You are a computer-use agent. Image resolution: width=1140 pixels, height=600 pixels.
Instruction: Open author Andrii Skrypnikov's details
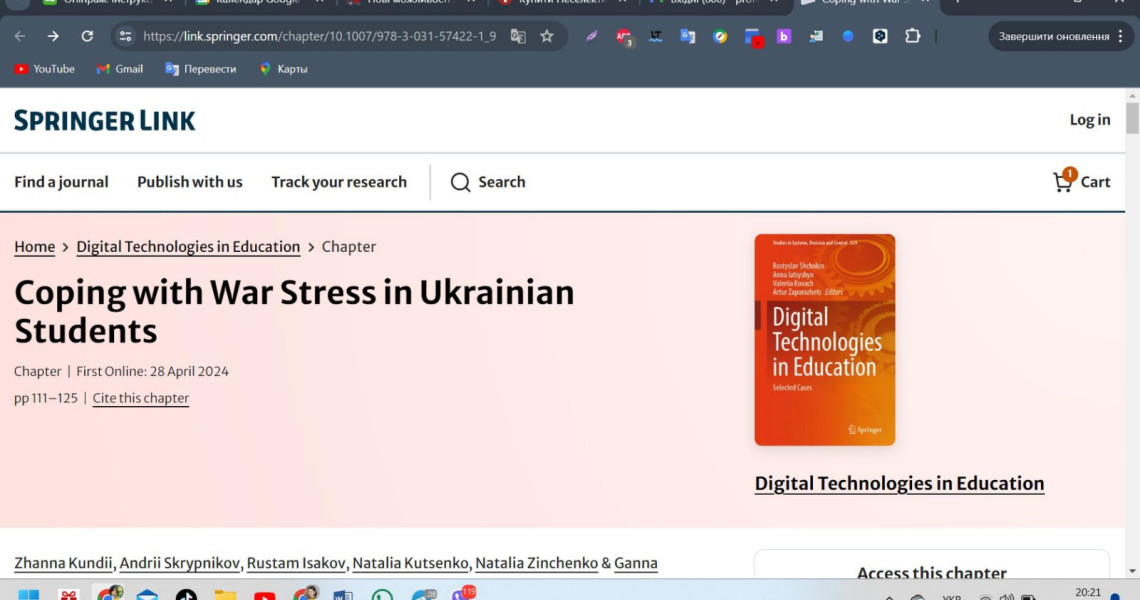point(180,564)
